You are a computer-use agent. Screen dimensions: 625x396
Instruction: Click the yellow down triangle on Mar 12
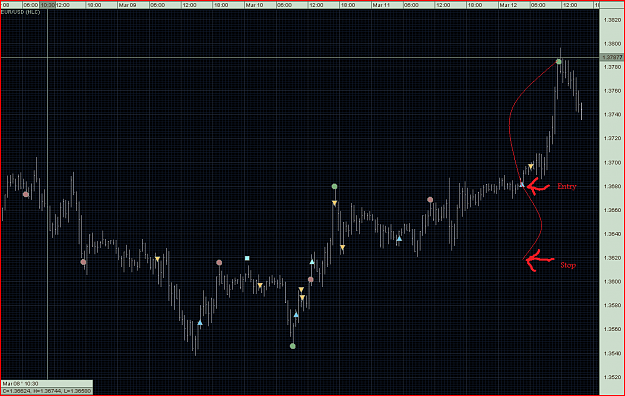[x=531, y=166]
